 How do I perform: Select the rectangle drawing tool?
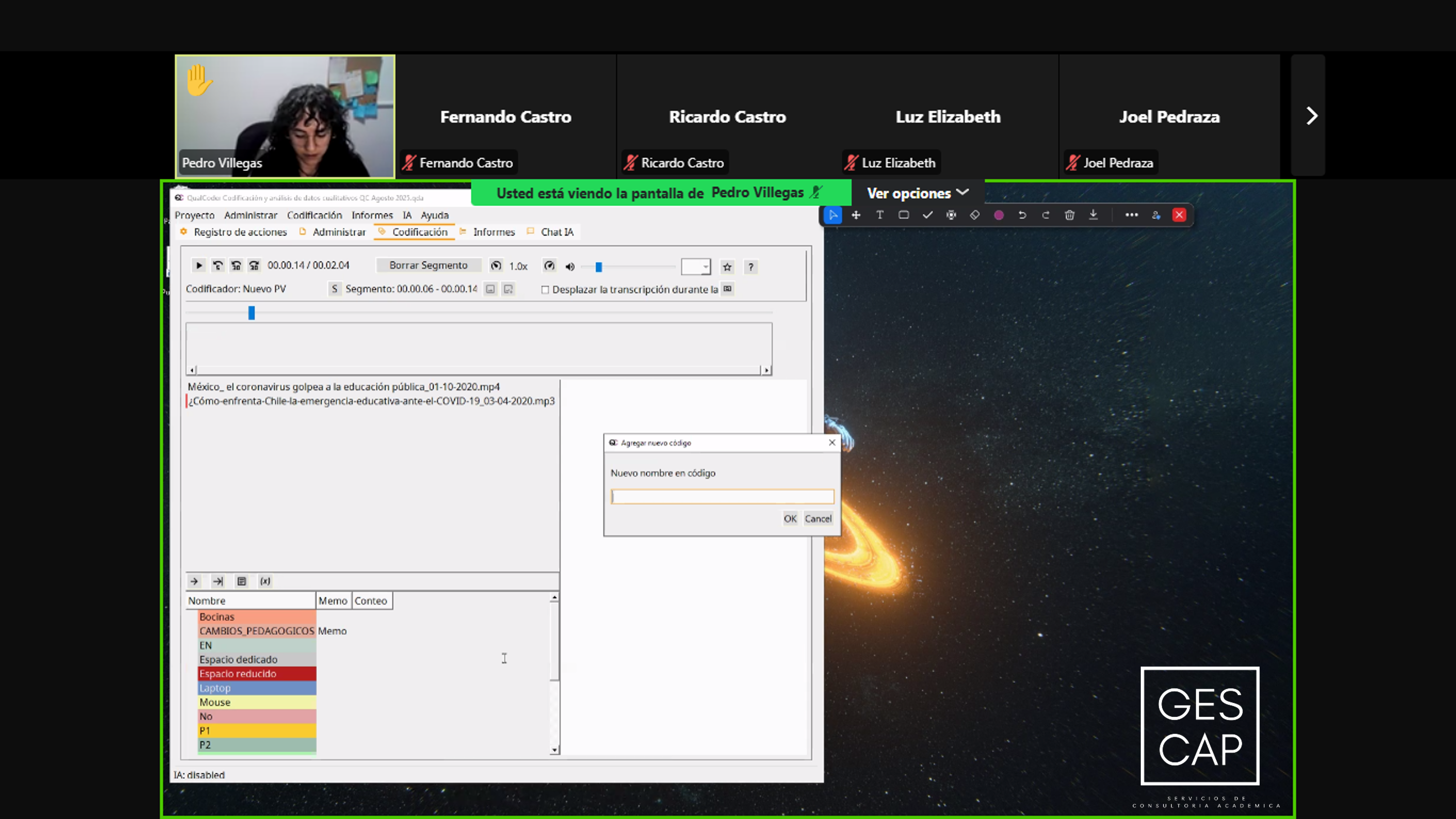coord(903,215)
